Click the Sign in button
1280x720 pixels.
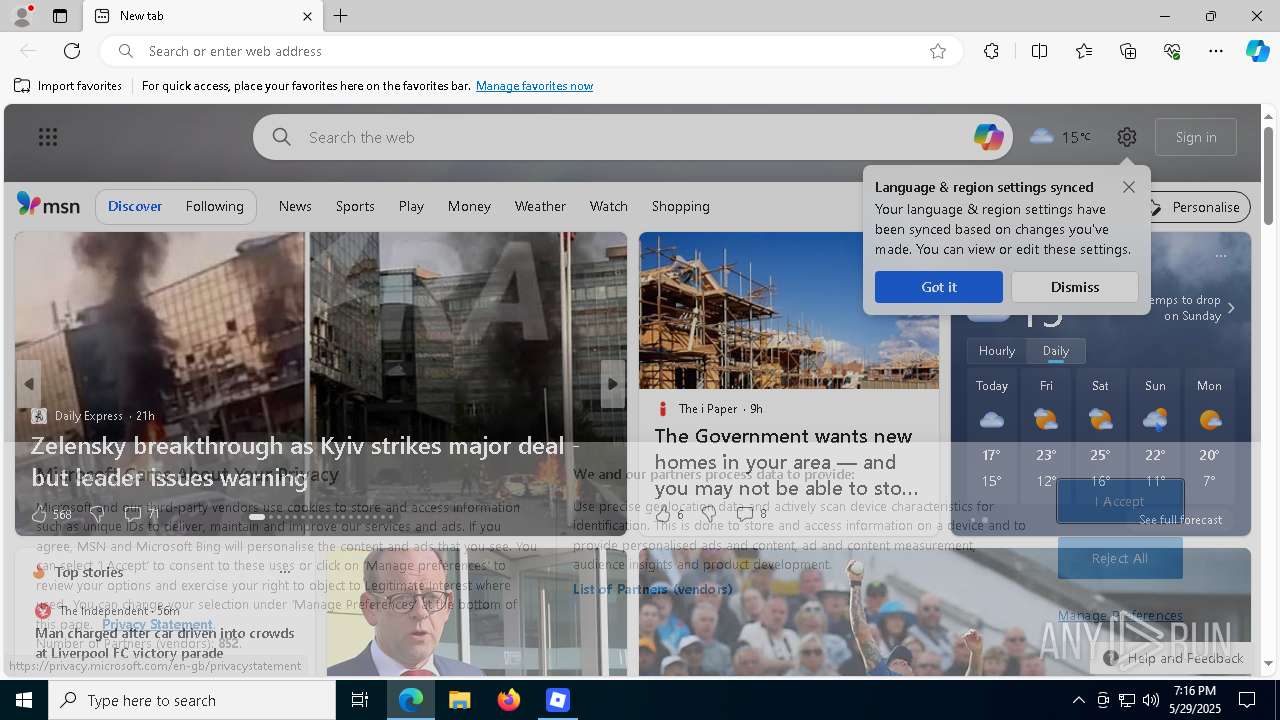pyautogui.click(x=1196, y=137)
